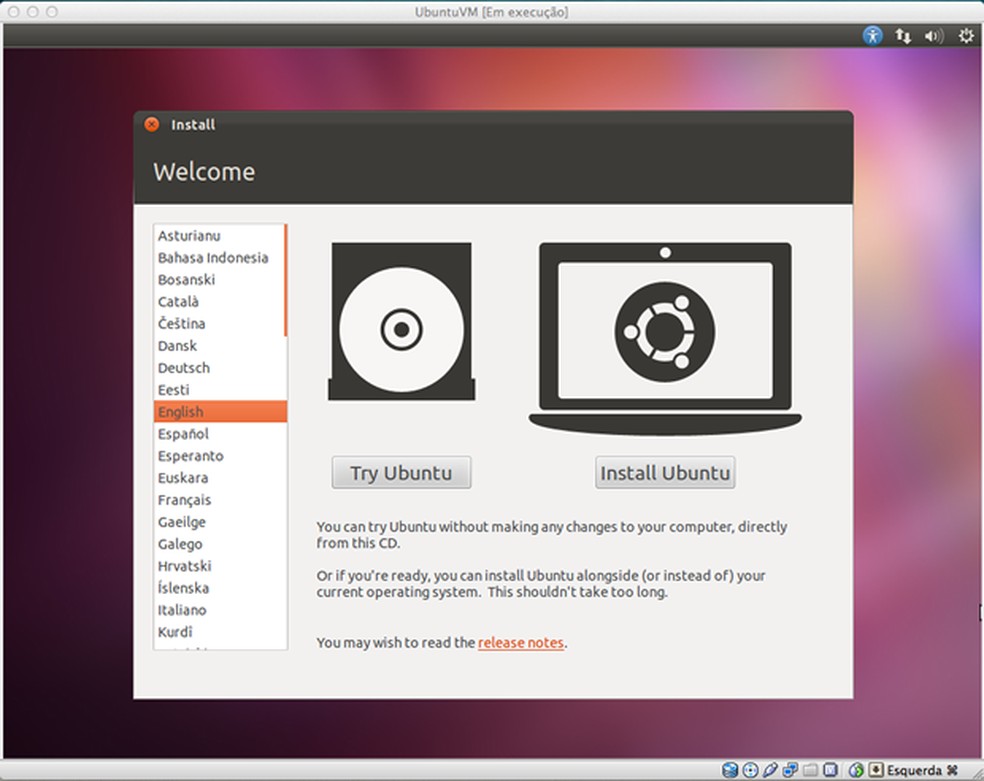The image size is (984, 781).
Task: Click the Install Ubuntu button
Action: point(665,472)
